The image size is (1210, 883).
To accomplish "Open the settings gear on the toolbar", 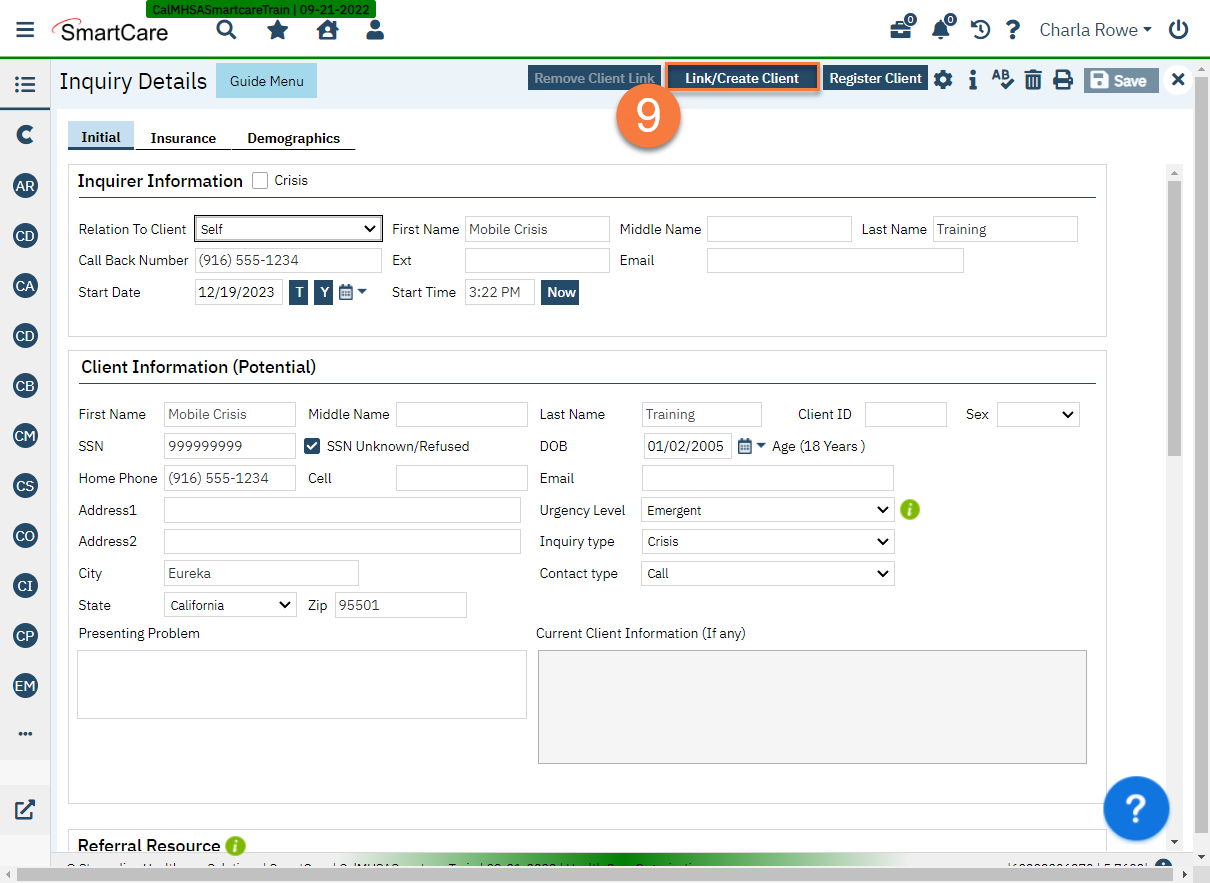I will point(943,79).
